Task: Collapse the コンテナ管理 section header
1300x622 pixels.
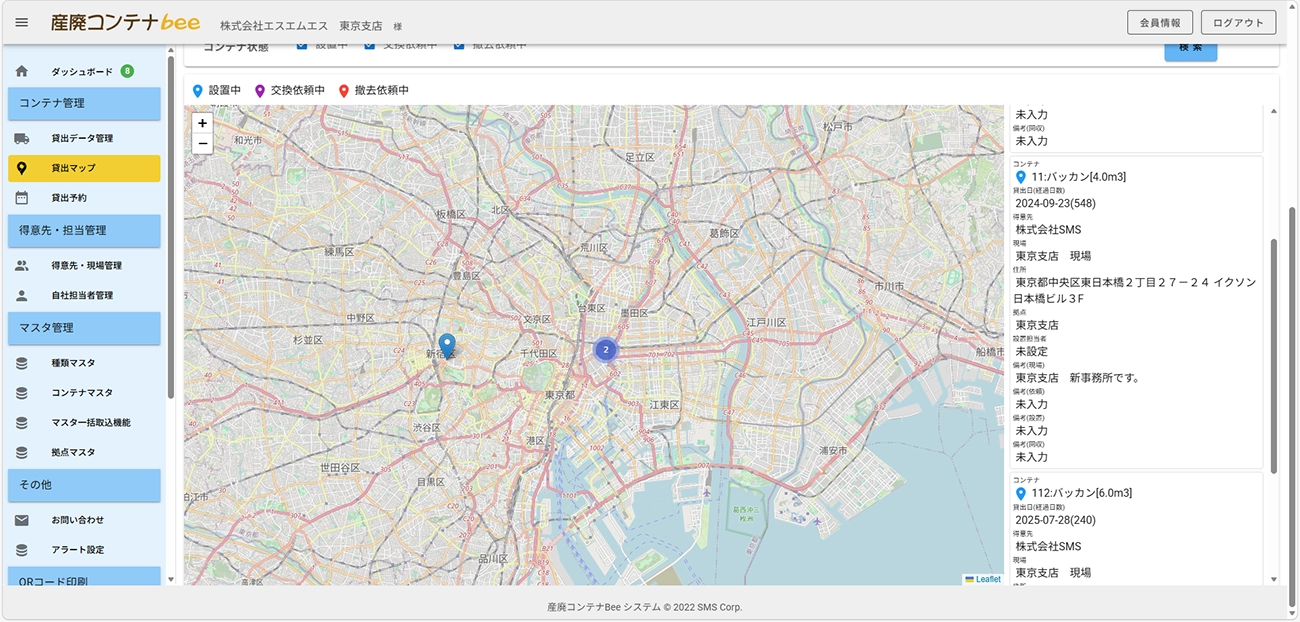Action: (84, 103)
